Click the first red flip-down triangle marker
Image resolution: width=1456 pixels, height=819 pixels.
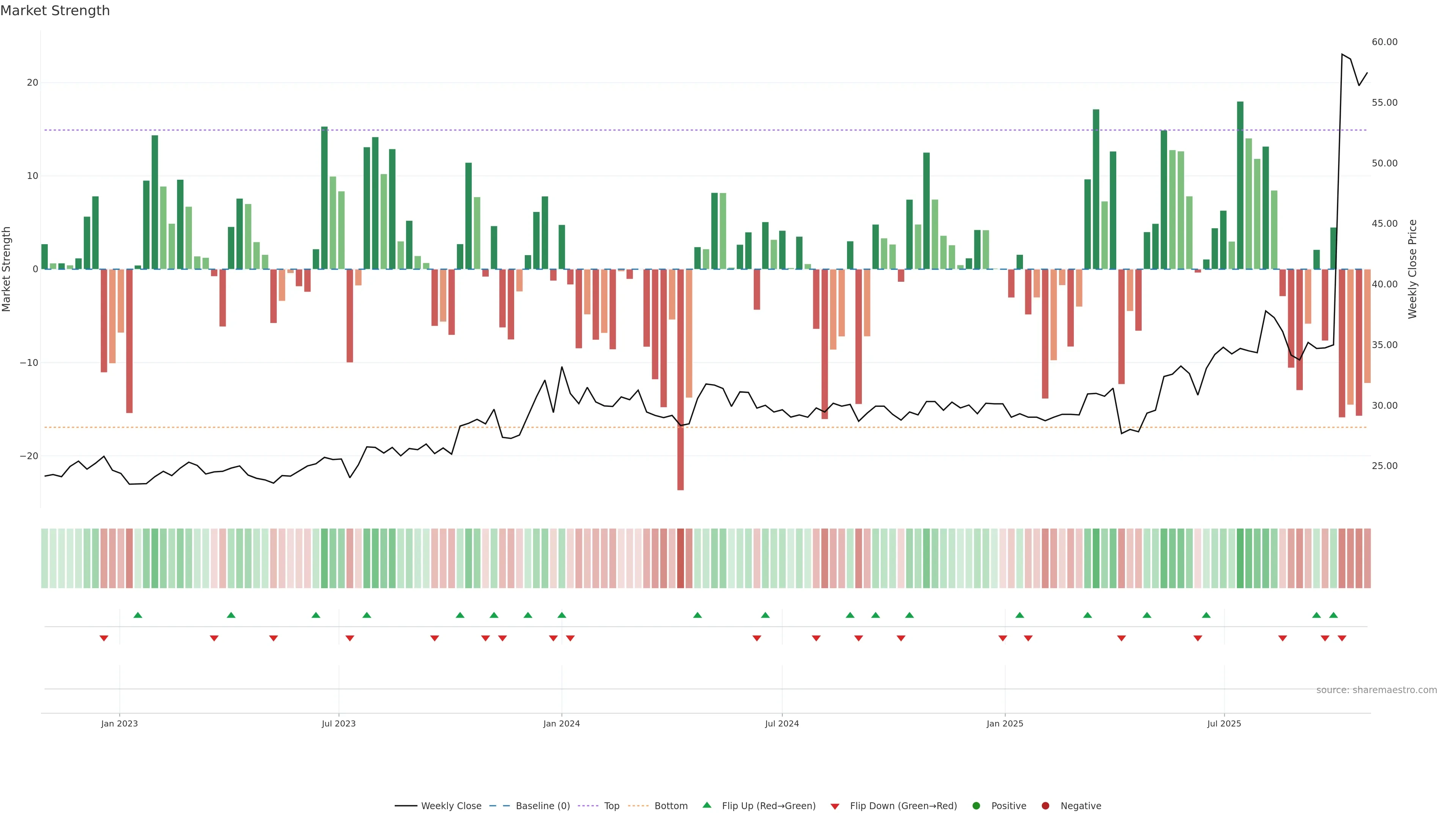[x=104, y=638]
